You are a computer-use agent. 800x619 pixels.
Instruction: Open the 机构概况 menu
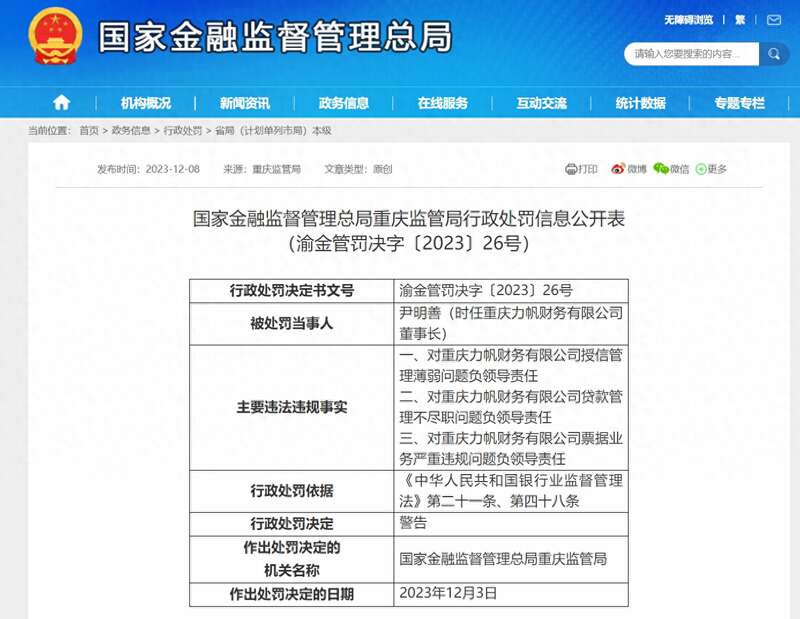(x=145, y=103)
